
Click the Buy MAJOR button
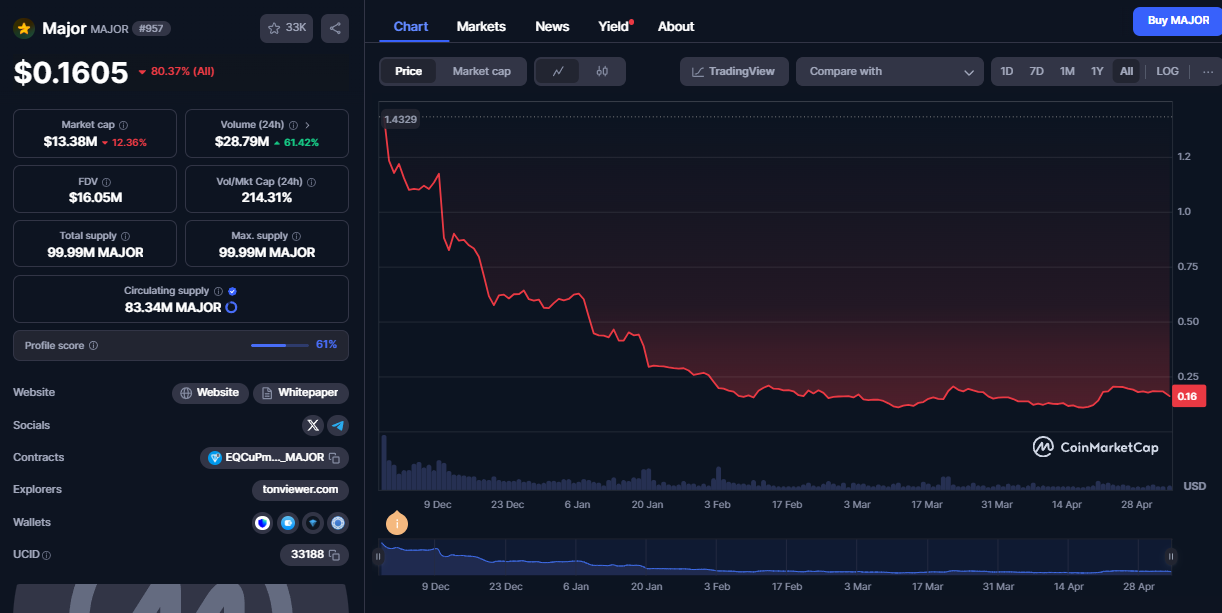tap(1177, 21)
